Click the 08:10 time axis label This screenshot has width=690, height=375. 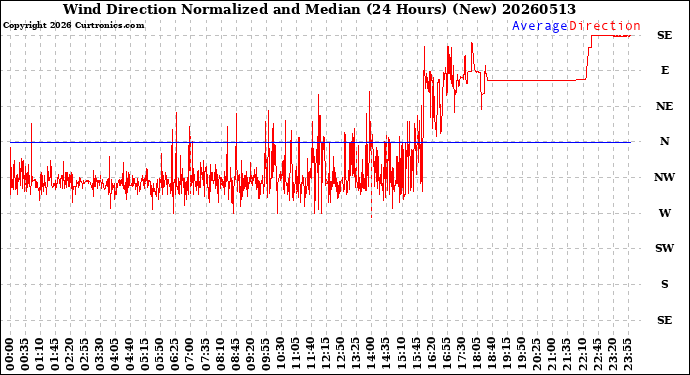[x=220, y=354]
